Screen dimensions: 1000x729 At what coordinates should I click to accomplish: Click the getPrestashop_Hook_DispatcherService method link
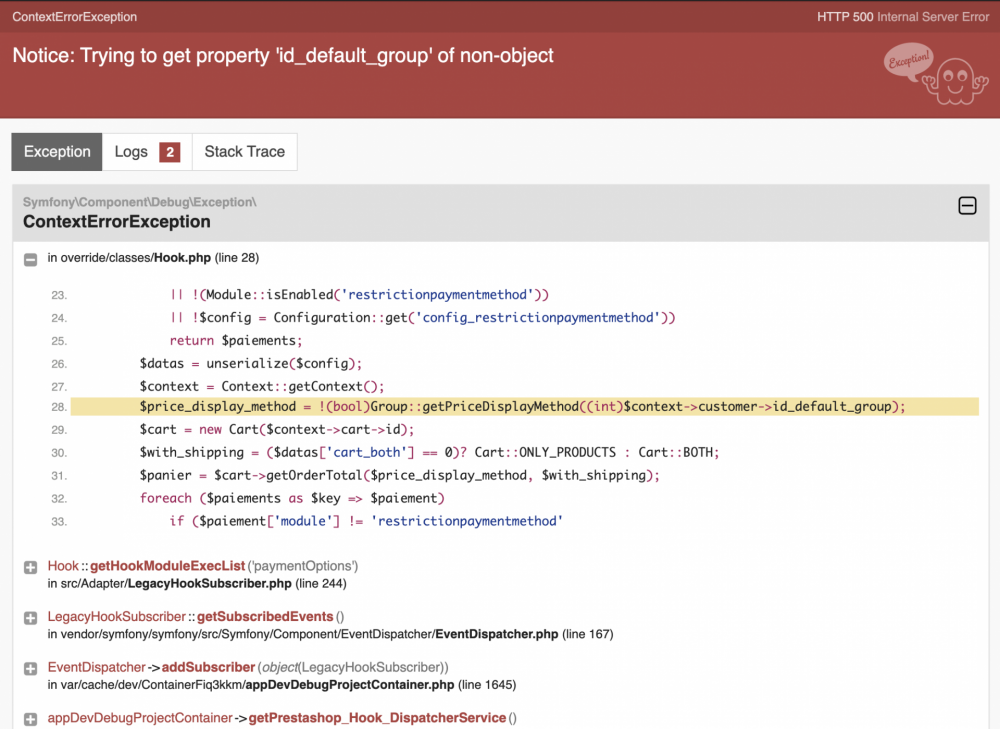pos(377,718)
